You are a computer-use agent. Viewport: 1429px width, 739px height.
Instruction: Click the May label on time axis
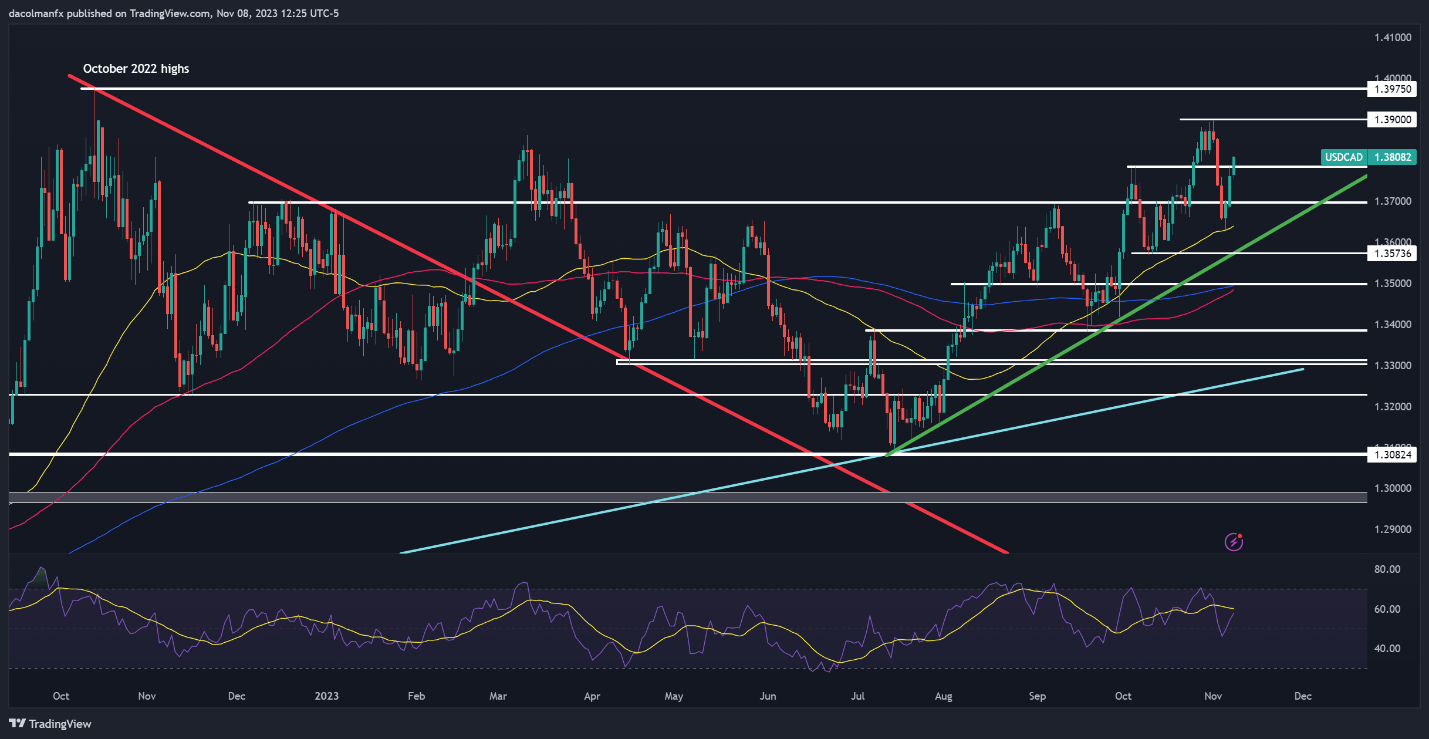(x=673, y=695)
